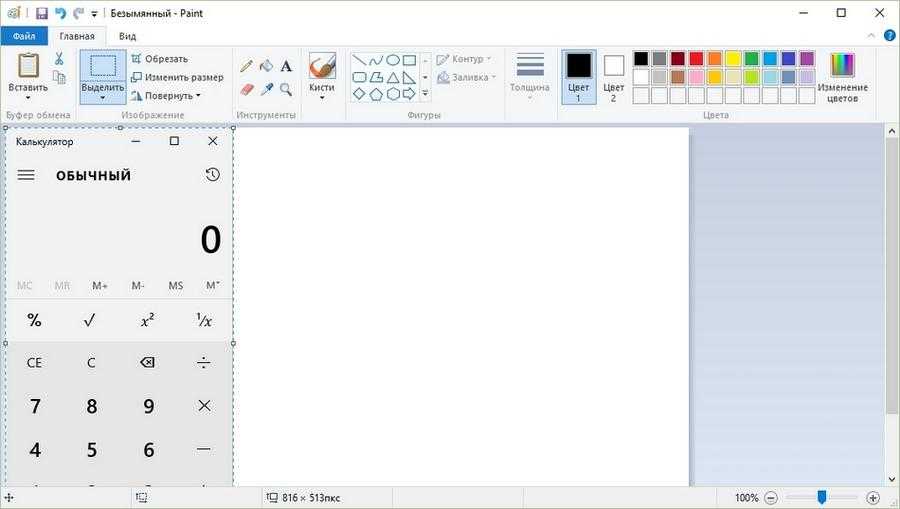The width and height of the screenshot is (900, 509).
Task: Click the Cut scissors icon
Action: (x=59, y=59)
